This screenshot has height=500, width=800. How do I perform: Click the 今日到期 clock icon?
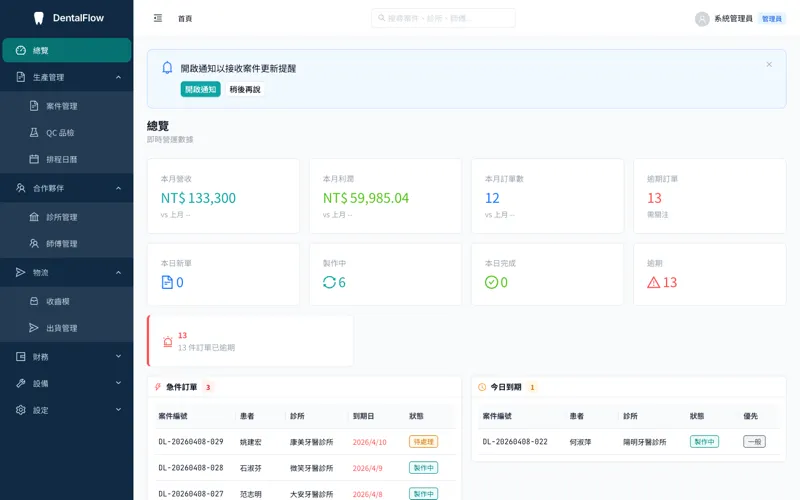pyautogui.click(x=482, y=387)
